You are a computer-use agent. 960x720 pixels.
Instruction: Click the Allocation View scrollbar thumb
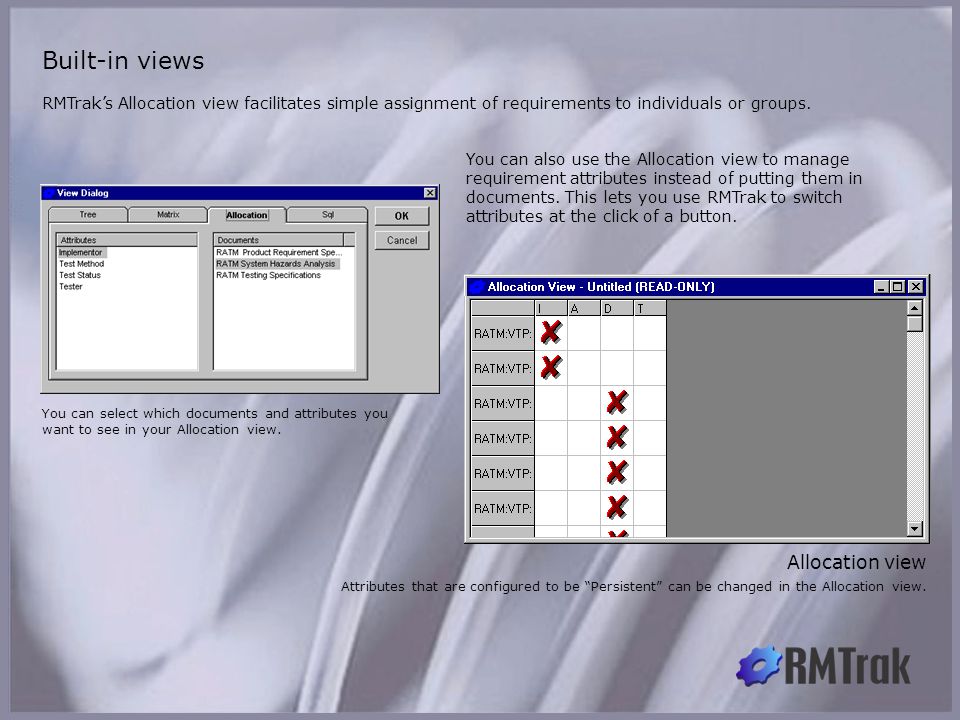pos(915,324)
